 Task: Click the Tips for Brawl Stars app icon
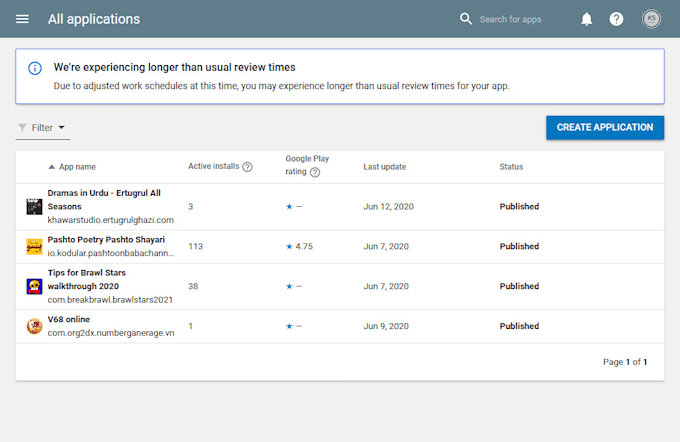(34, 286)
